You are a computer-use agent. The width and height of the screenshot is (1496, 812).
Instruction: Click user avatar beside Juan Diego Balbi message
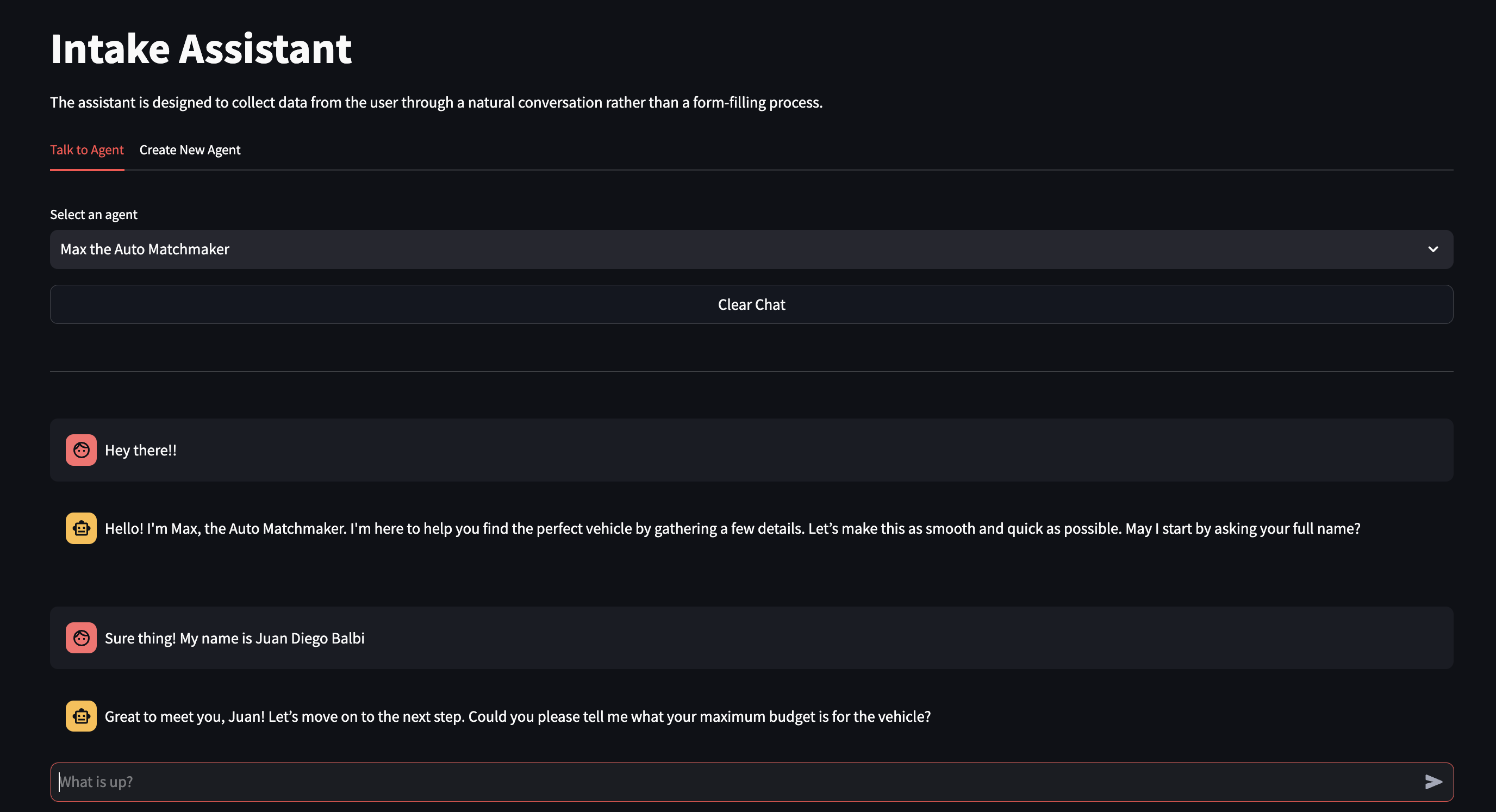pyautogui.click(x=82, y=638)
